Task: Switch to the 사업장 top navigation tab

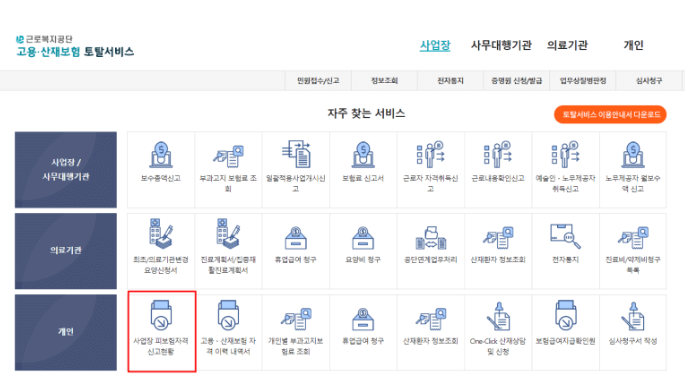Action: pyautogui.click(x=435, y=45)
